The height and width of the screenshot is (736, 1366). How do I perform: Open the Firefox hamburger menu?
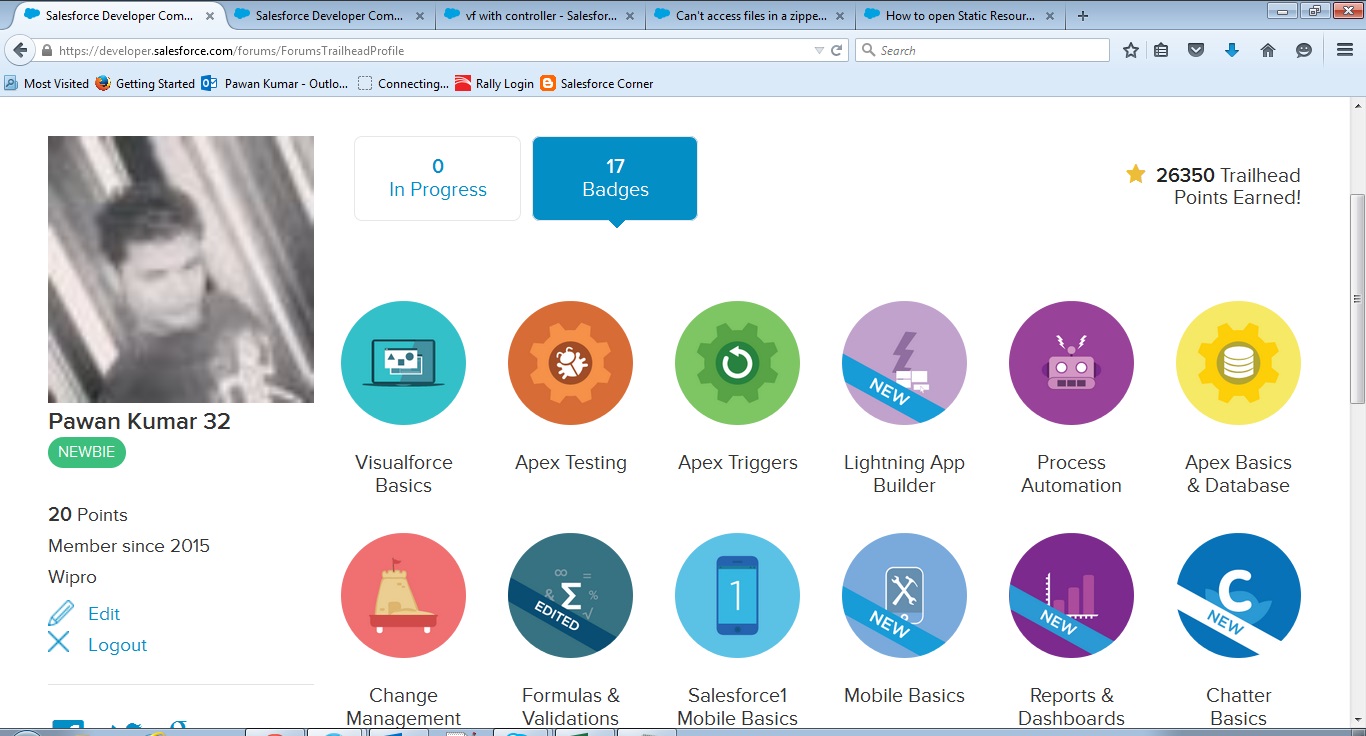pyautogui.click(x=1344, y=50)
